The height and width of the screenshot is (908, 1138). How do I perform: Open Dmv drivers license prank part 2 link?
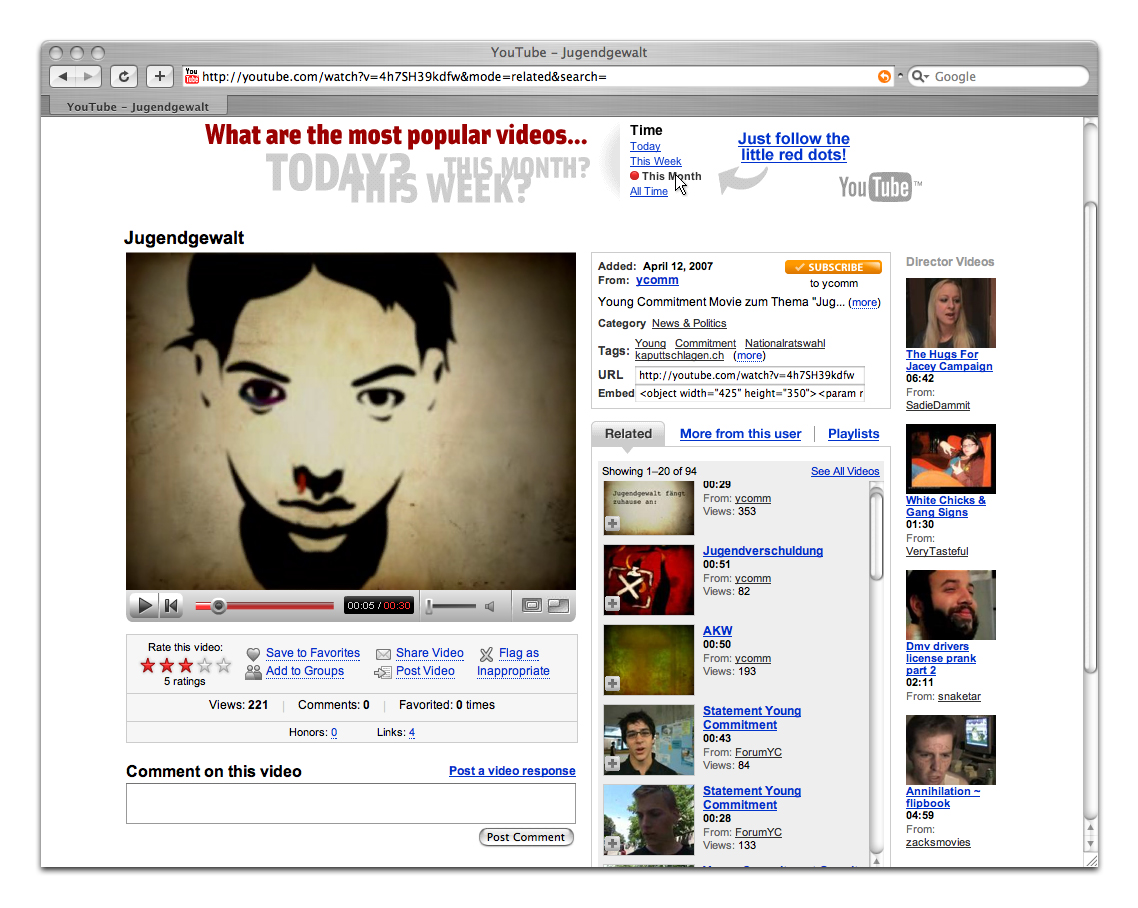click(941, 658)
